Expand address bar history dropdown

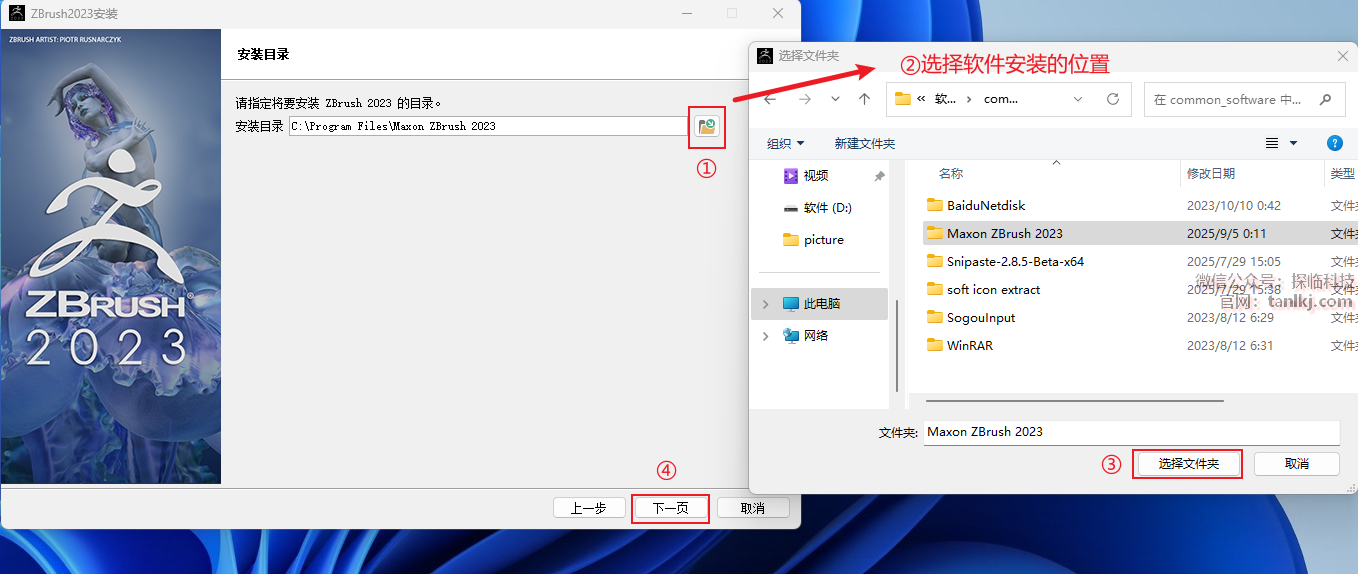[1078, 99]
